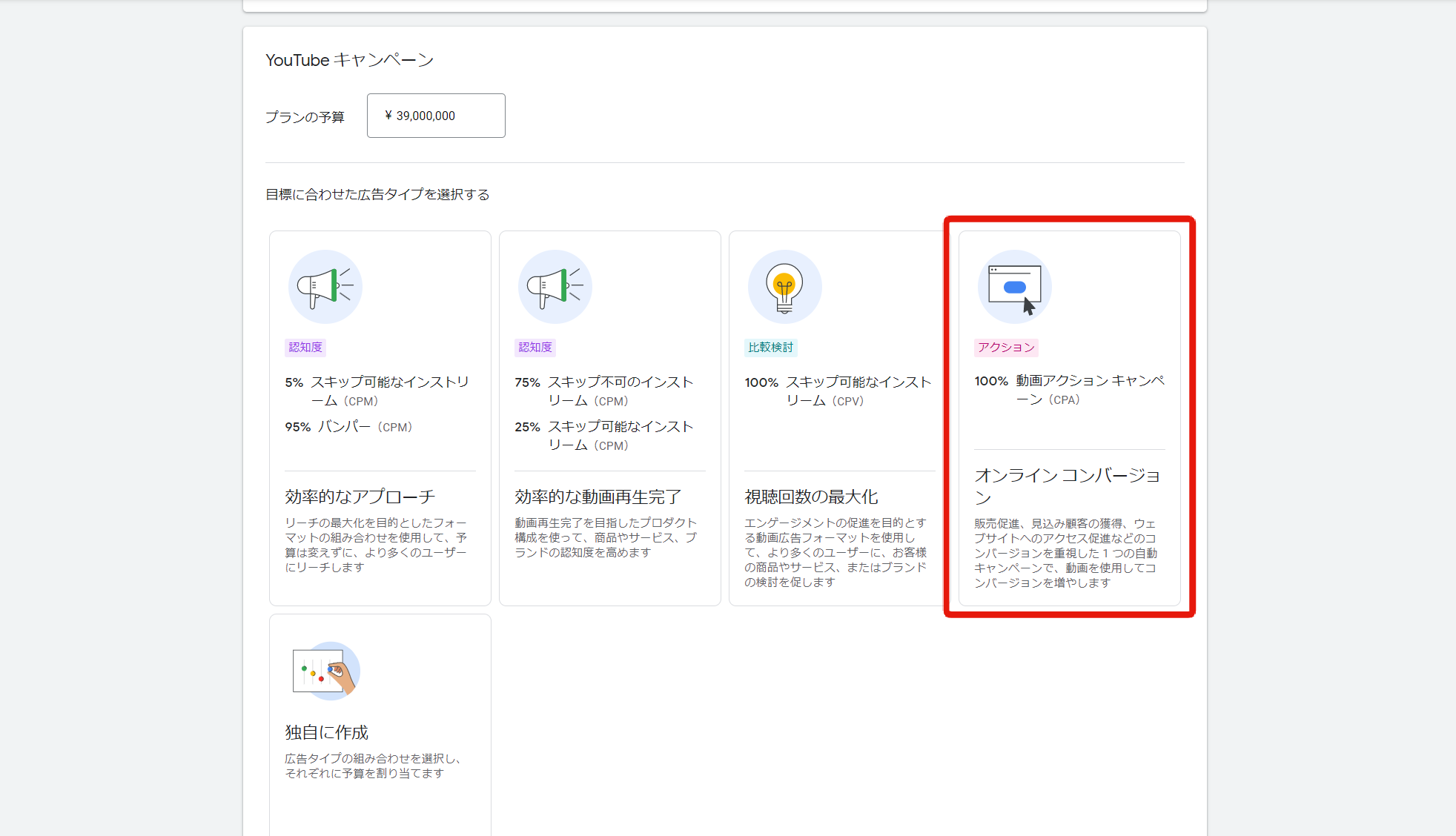This screenshot has height=836, width=1456.
Task: Click the プランの予算 label
Action: (x=305, y=117)
